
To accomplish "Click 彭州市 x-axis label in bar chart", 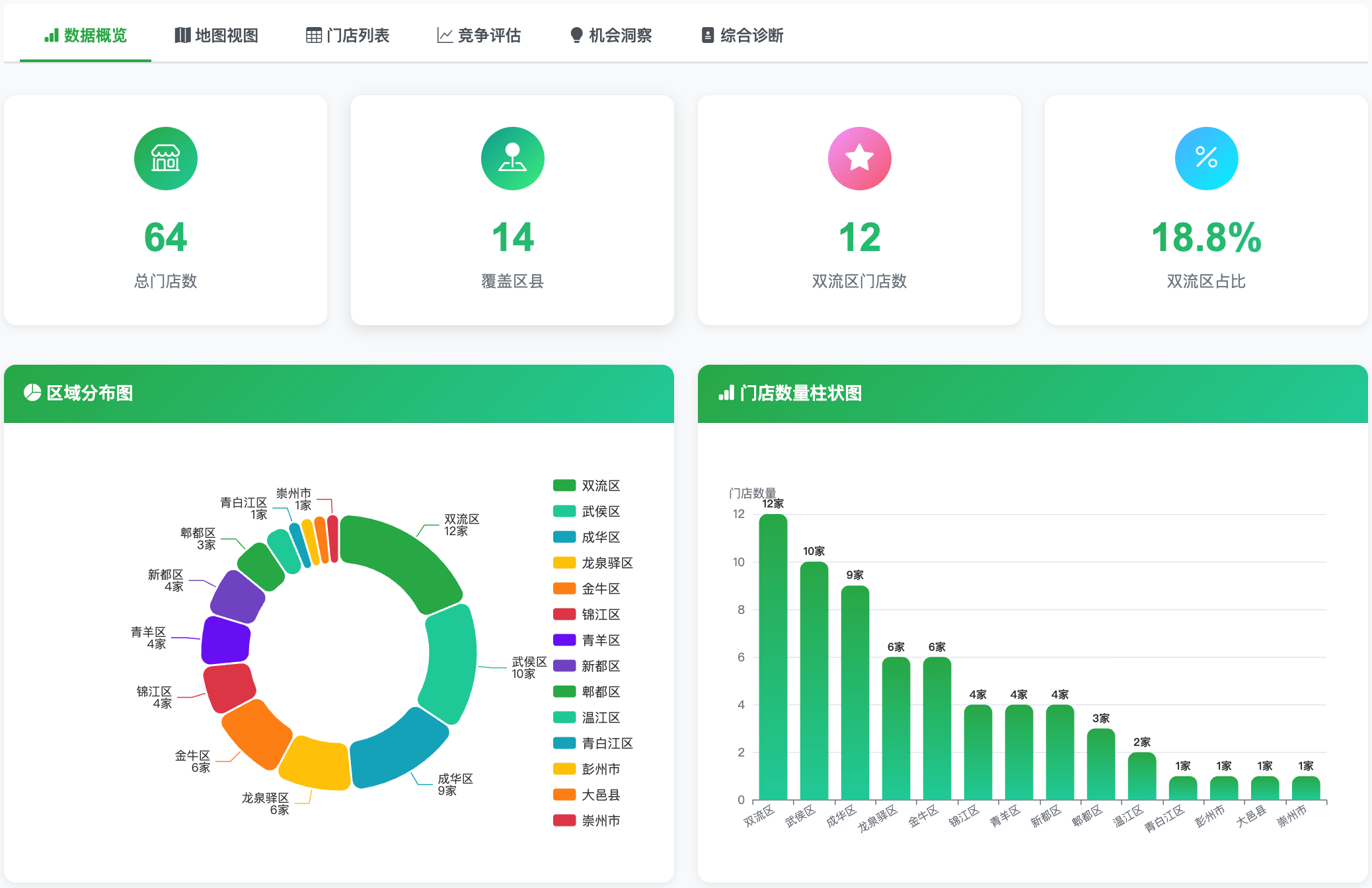I will point(1210,816).
